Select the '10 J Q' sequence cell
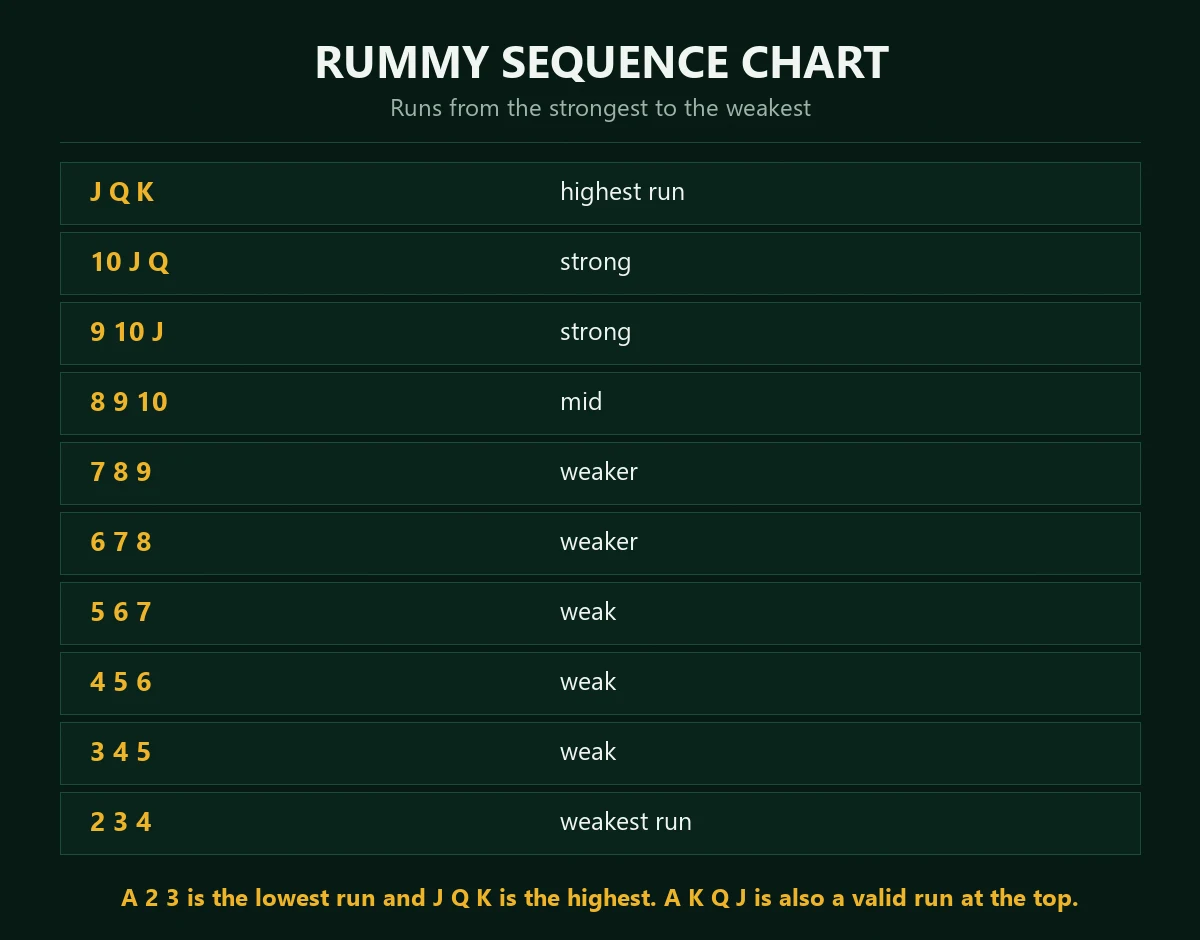Image resolution: width=1200 pixels, height=940 pixels. pyautogui.click(x=130, y=262)
